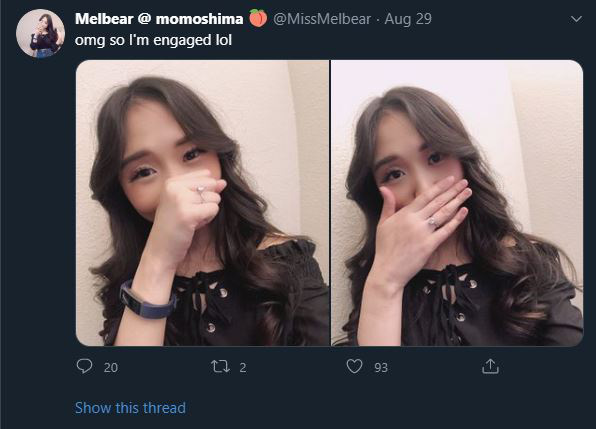The image size is (596, 429).
Task: Click the reply count 20
Action: point(111,367)
